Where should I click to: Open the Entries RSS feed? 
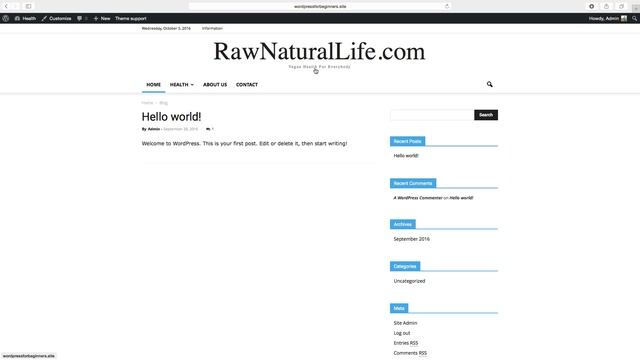406,343
